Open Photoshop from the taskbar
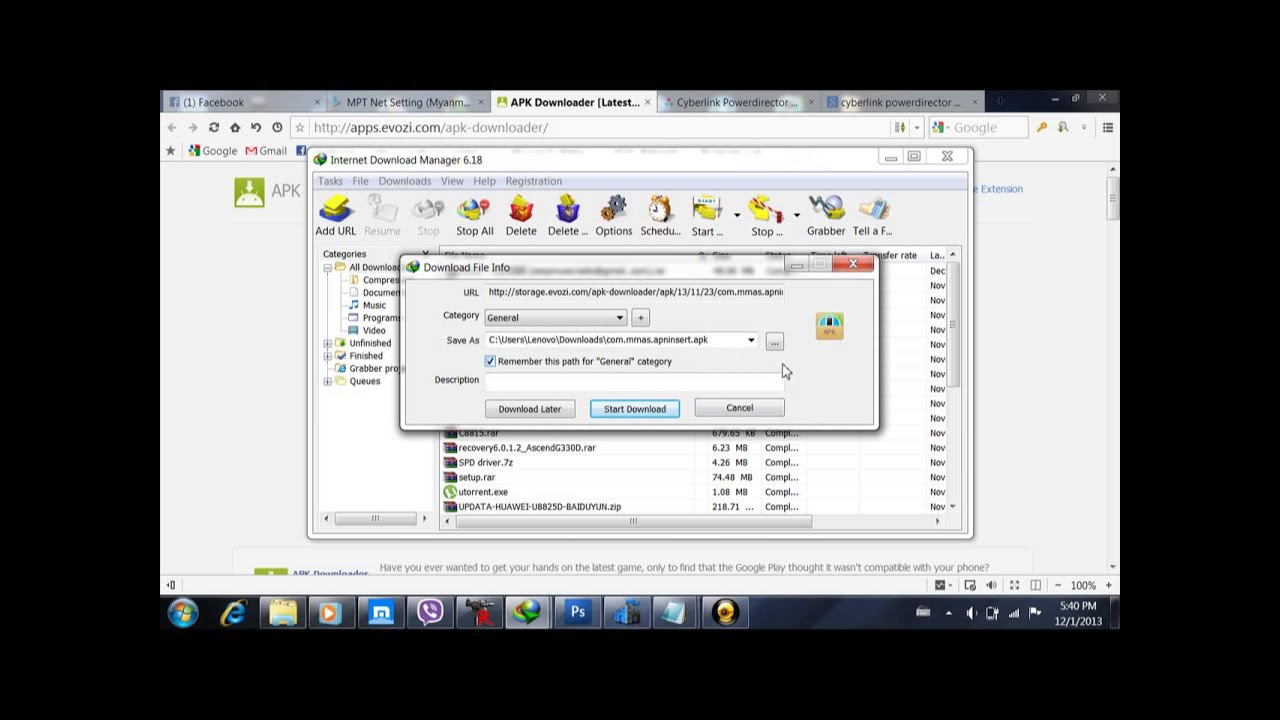Viewport: 1280px width, 720px height. coord(578,612)
